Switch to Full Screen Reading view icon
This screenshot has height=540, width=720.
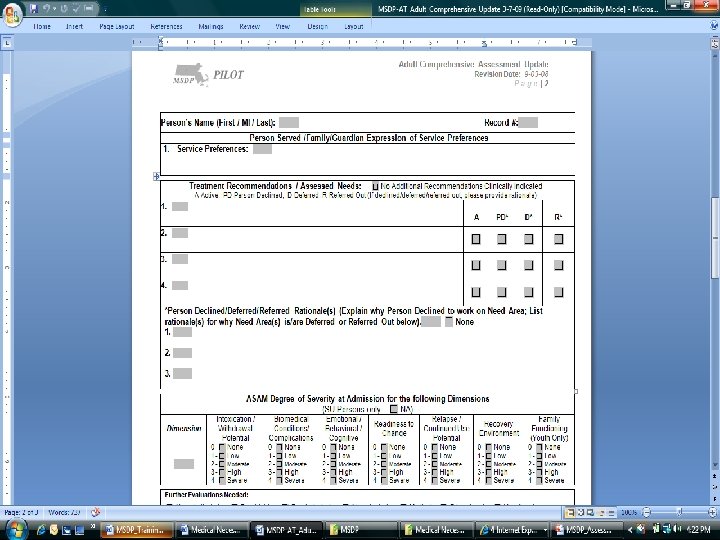click(581, 512)
